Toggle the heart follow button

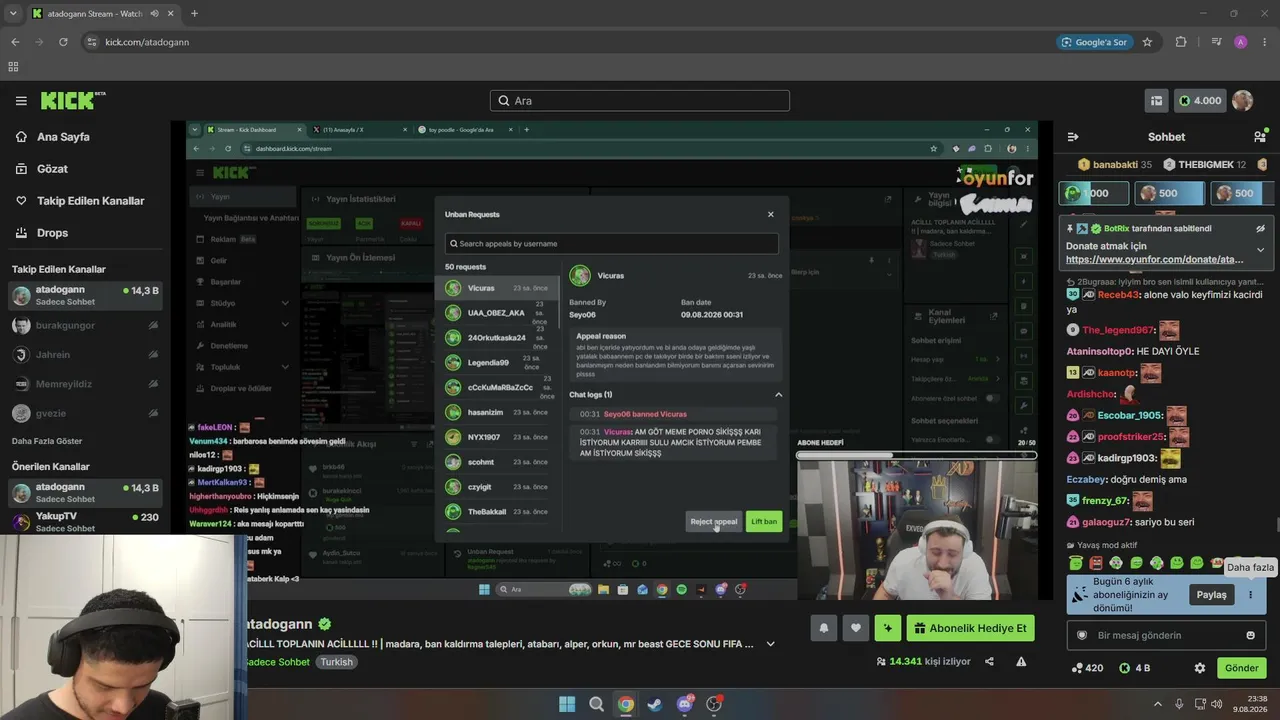point(856,628)
